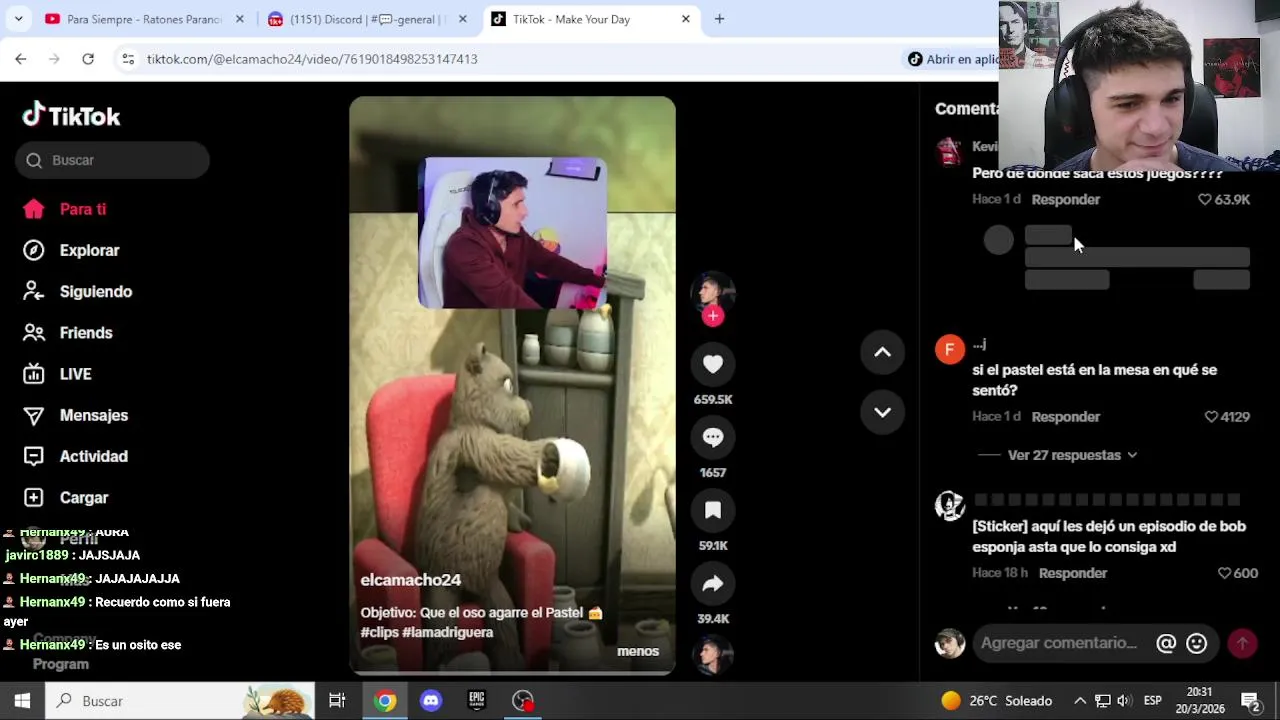The width and height of the screenshot is (1280, 720).
Task: Open Discord from the taskbar
Action: (x=431, y=701)
